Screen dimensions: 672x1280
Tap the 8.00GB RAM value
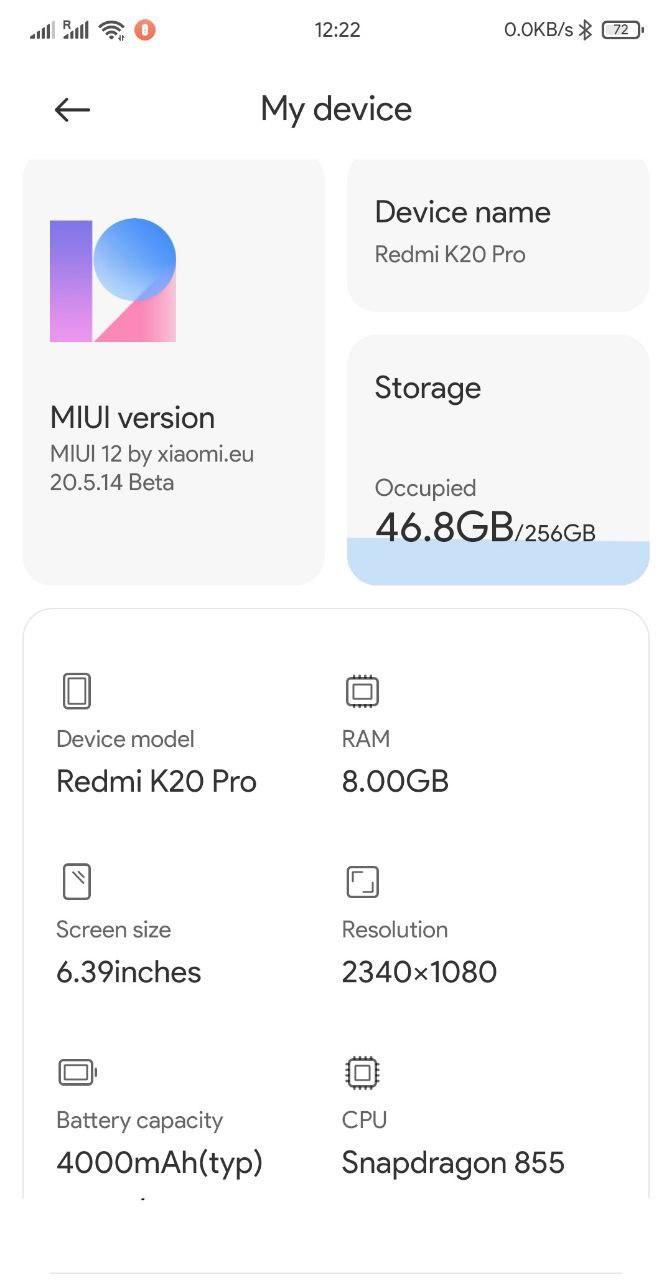395,781
